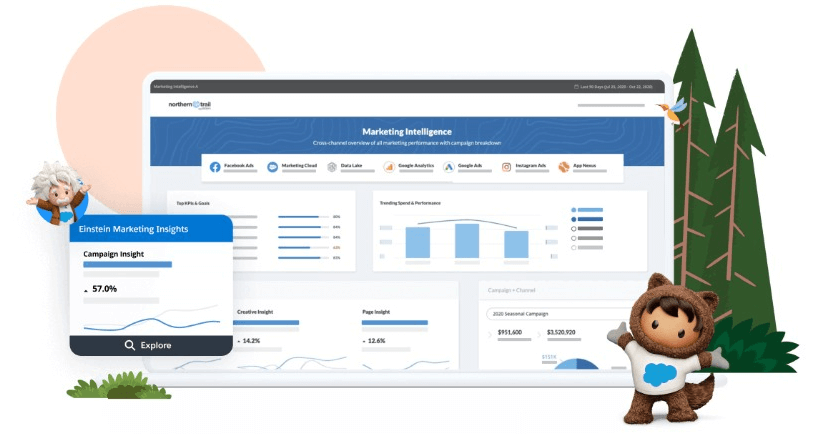Select the Facebook Ads label

click(239, 165)
